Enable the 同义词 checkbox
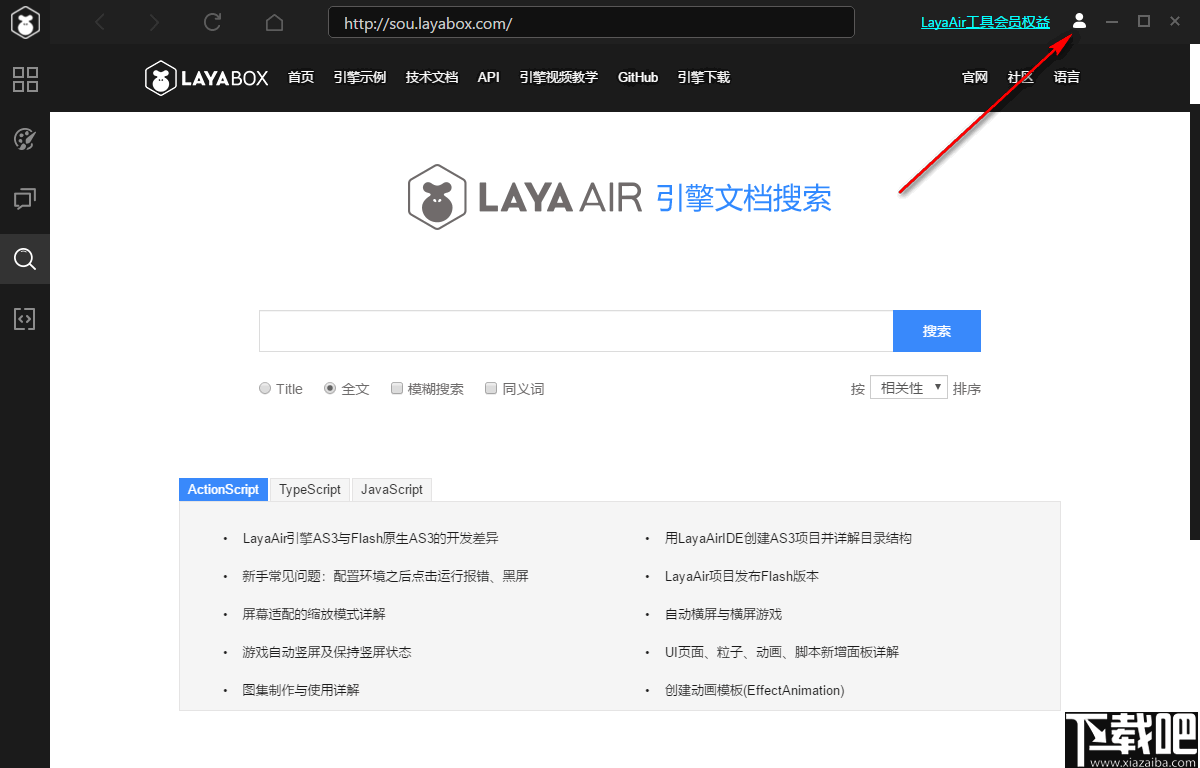The height and width of the screenshot is (768, 1200). pyautogui.click(x=491, y=388)
